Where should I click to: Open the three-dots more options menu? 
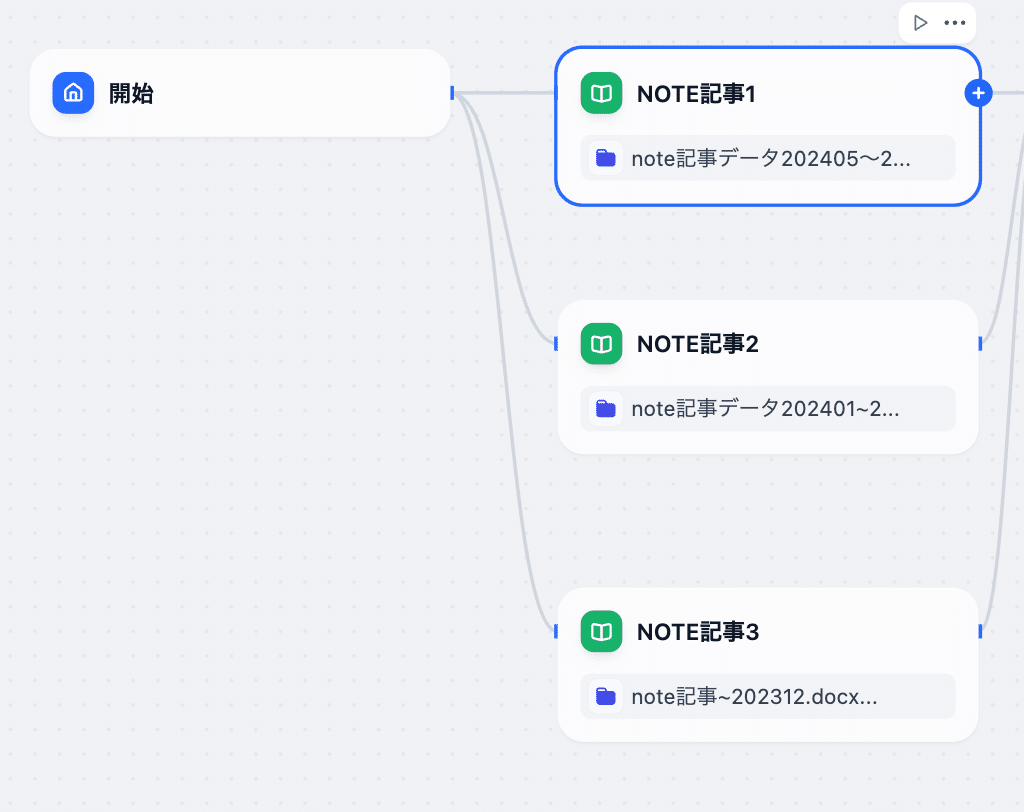coord(955,23)
